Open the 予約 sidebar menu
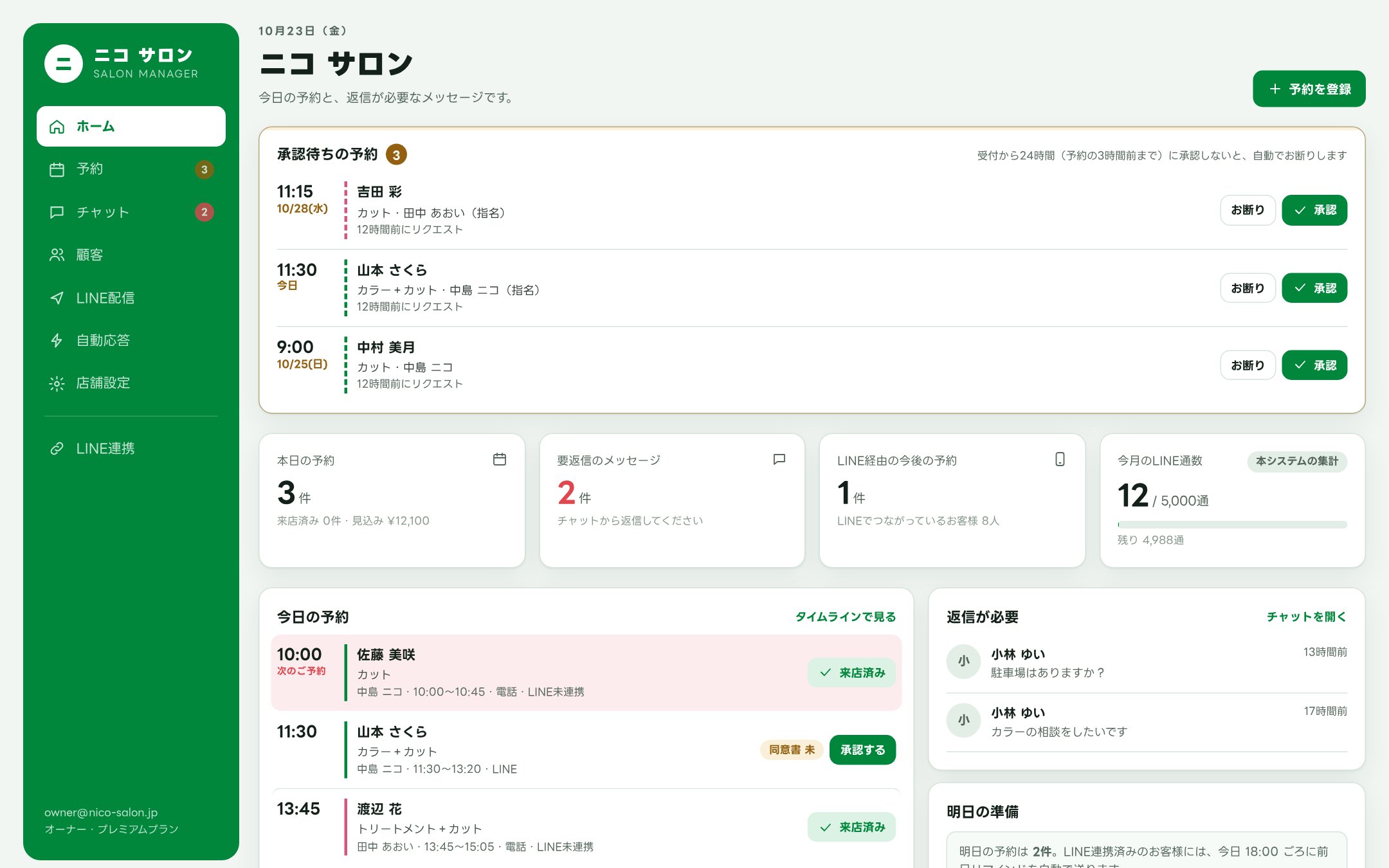Image resolution: width=1389 pixels, height=868 pixels. [x=131, y=169]
